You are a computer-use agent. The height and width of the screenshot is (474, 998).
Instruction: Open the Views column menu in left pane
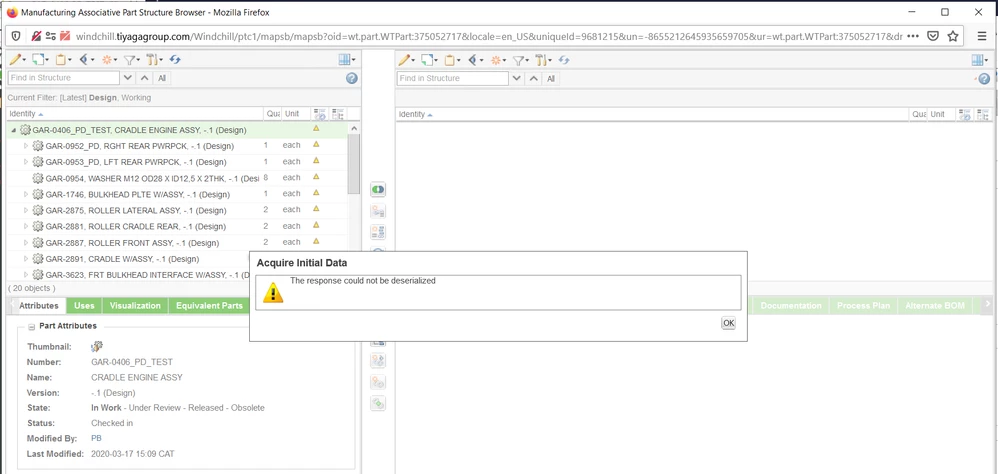[x=347, y=60]
